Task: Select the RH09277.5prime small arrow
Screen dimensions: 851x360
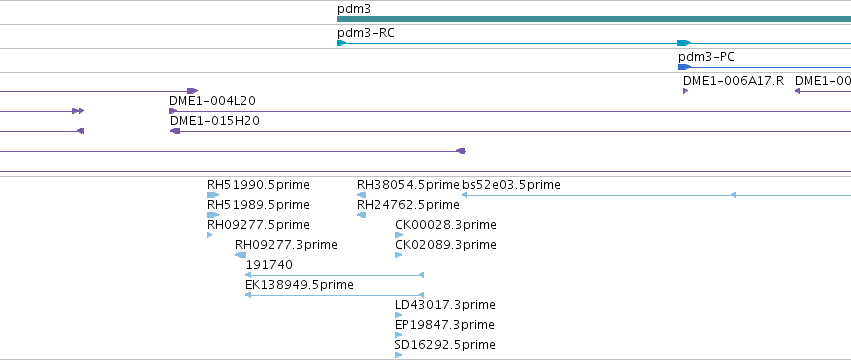Action: [x=209, y=235]
